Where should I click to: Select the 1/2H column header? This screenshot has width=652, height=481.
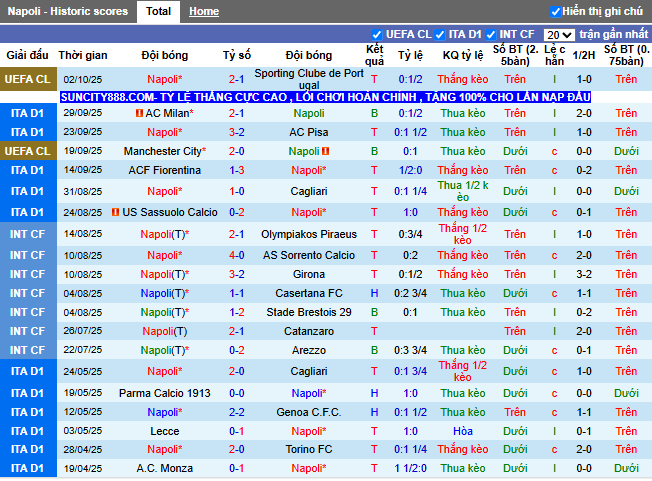coord(584,55)
